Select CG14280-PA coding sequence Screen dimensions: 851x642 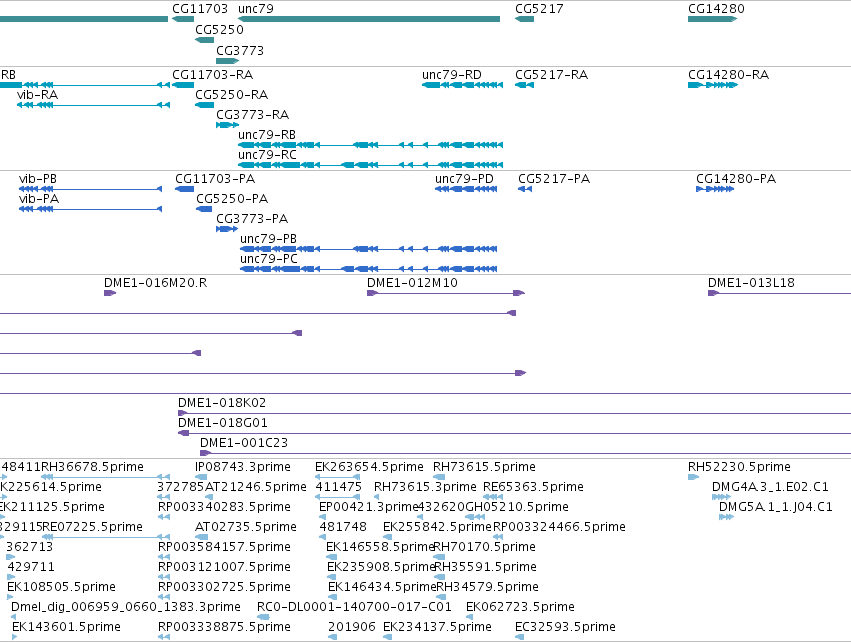tap(715, 189)
